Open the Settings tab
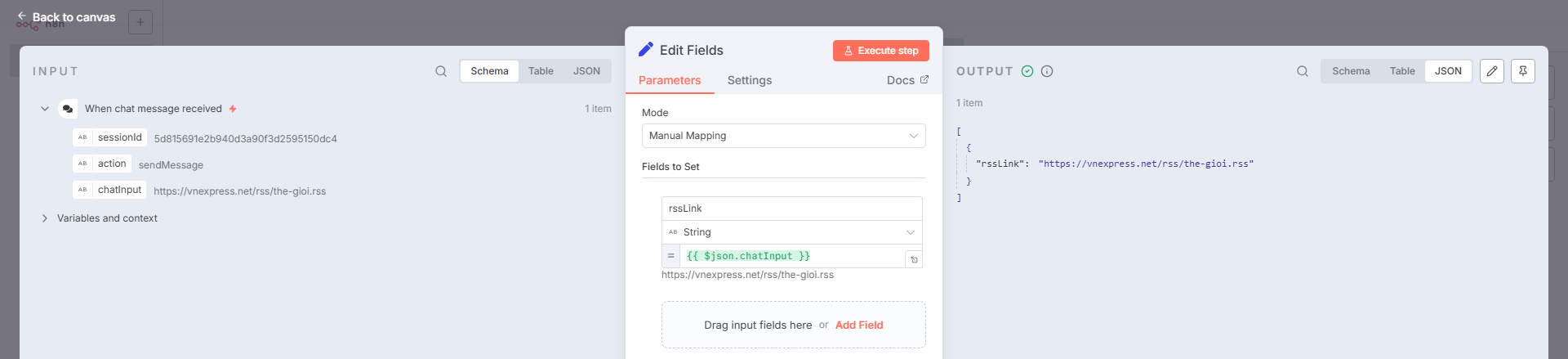The width and height of the screenshot is (1568, 359). [750, 80]
